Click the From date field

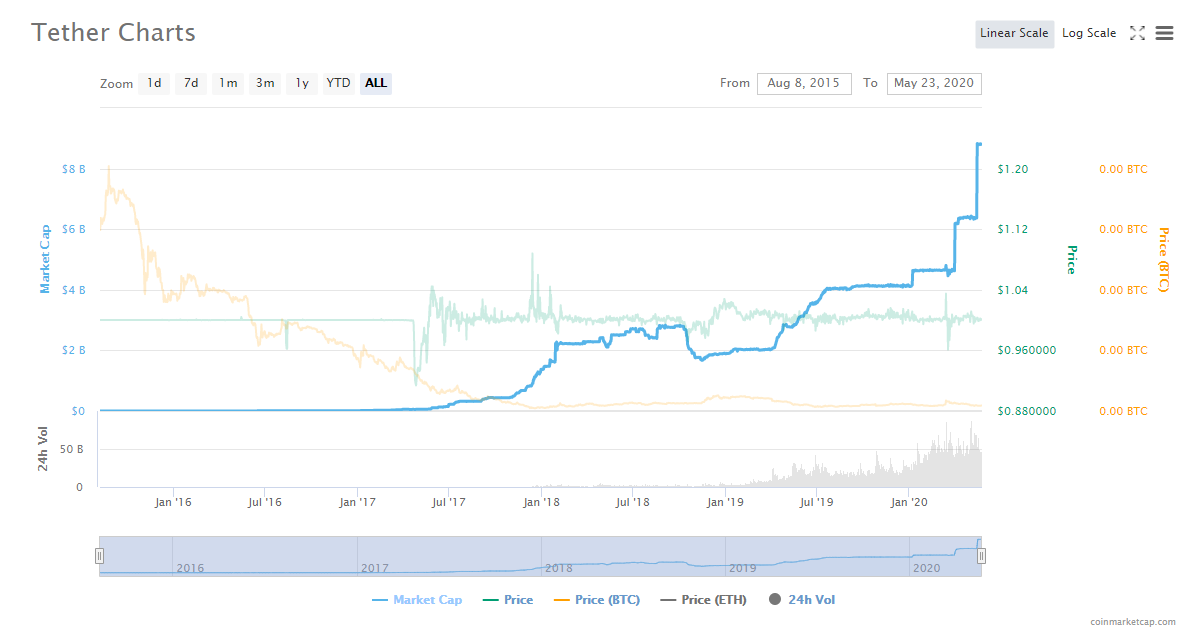tap(804, 84)
